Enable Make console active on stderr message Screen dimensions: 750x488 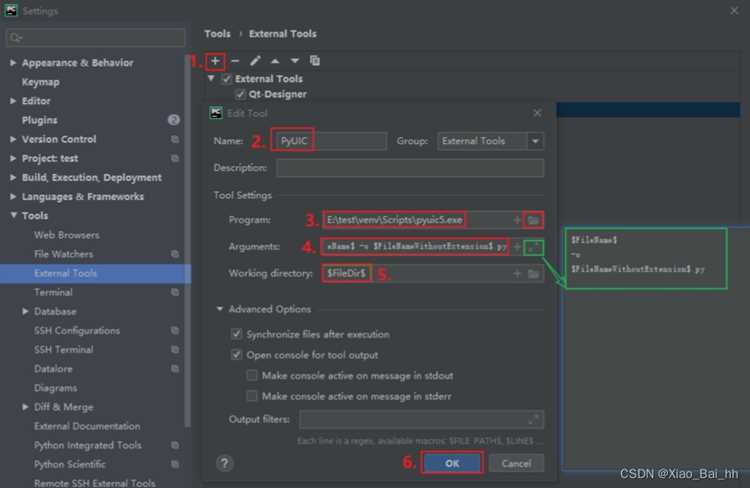point(252,396)
